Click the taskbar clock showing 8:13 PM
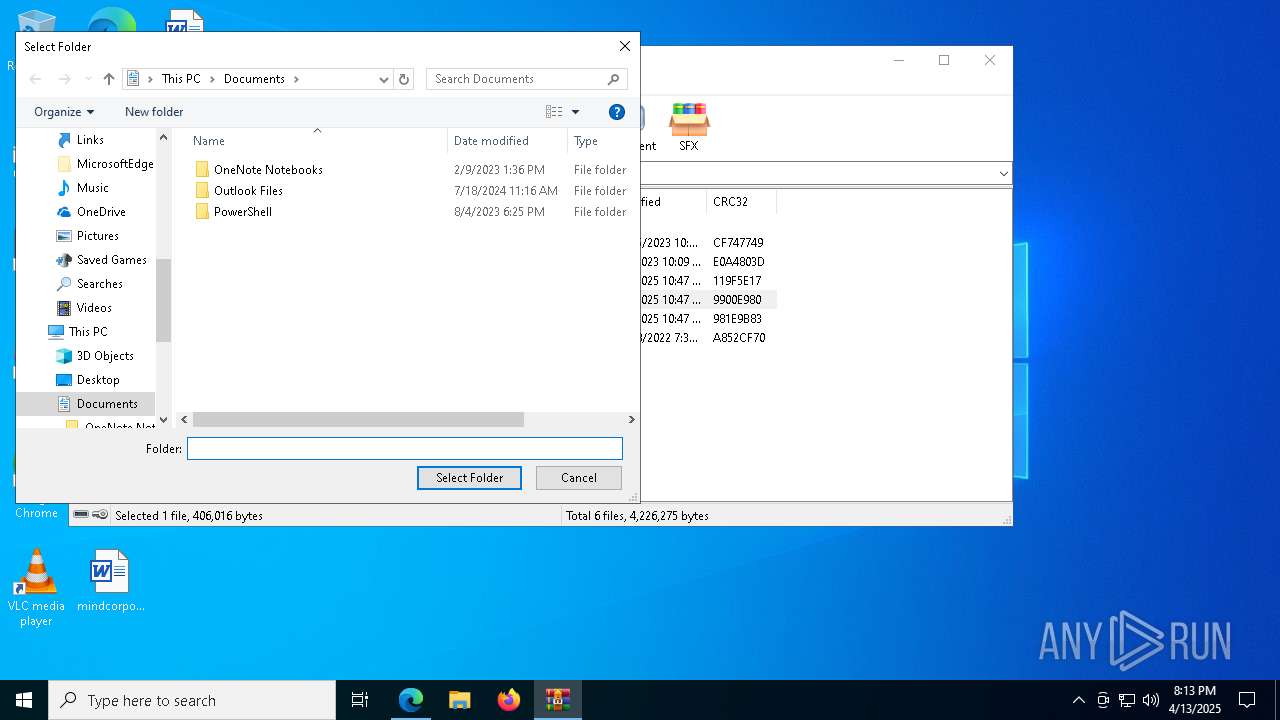Image resolution: width=1280 pixels, height=720 pixels. [x=1195, y=700]
